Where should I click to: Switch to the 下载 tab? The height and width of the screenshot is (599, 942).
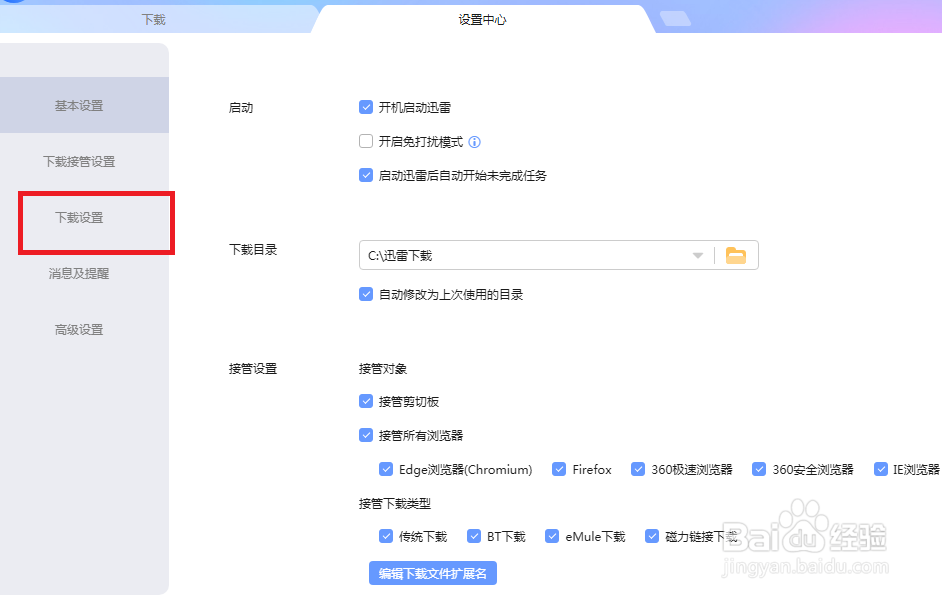tap(154, 17)
